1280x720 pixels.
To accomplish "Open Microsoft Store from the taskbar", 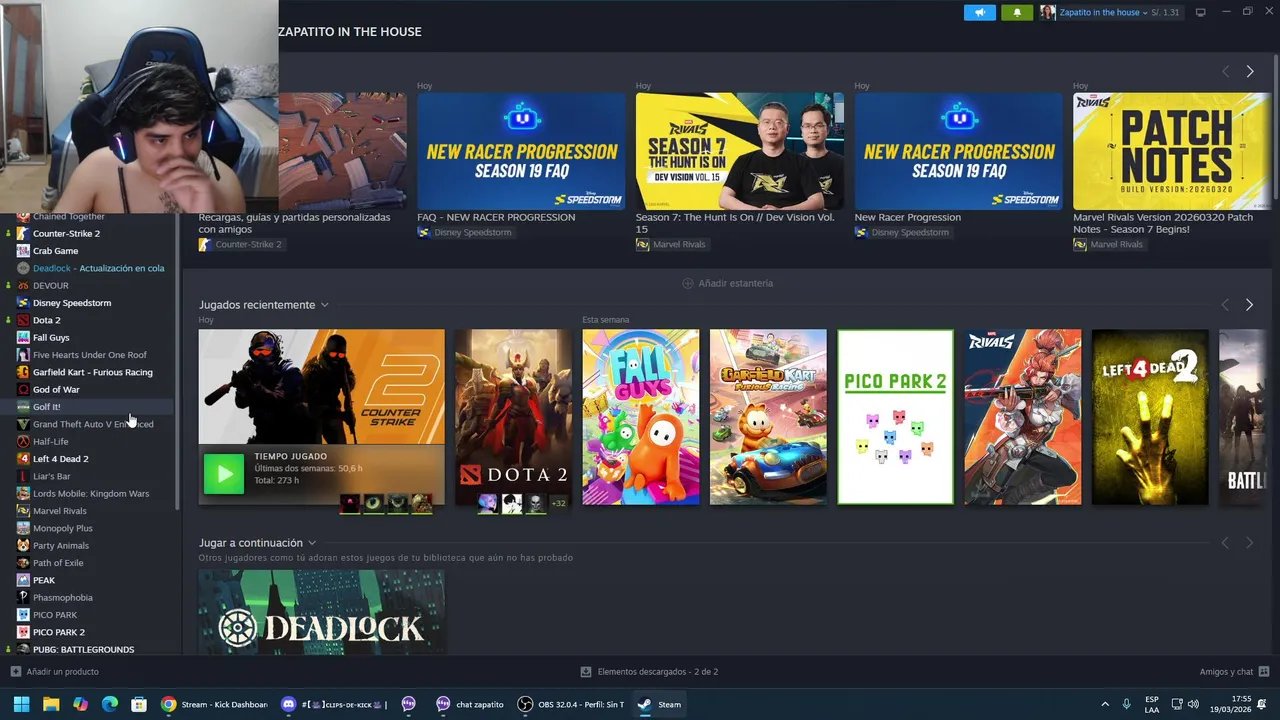I will click(x=139, y=704).
